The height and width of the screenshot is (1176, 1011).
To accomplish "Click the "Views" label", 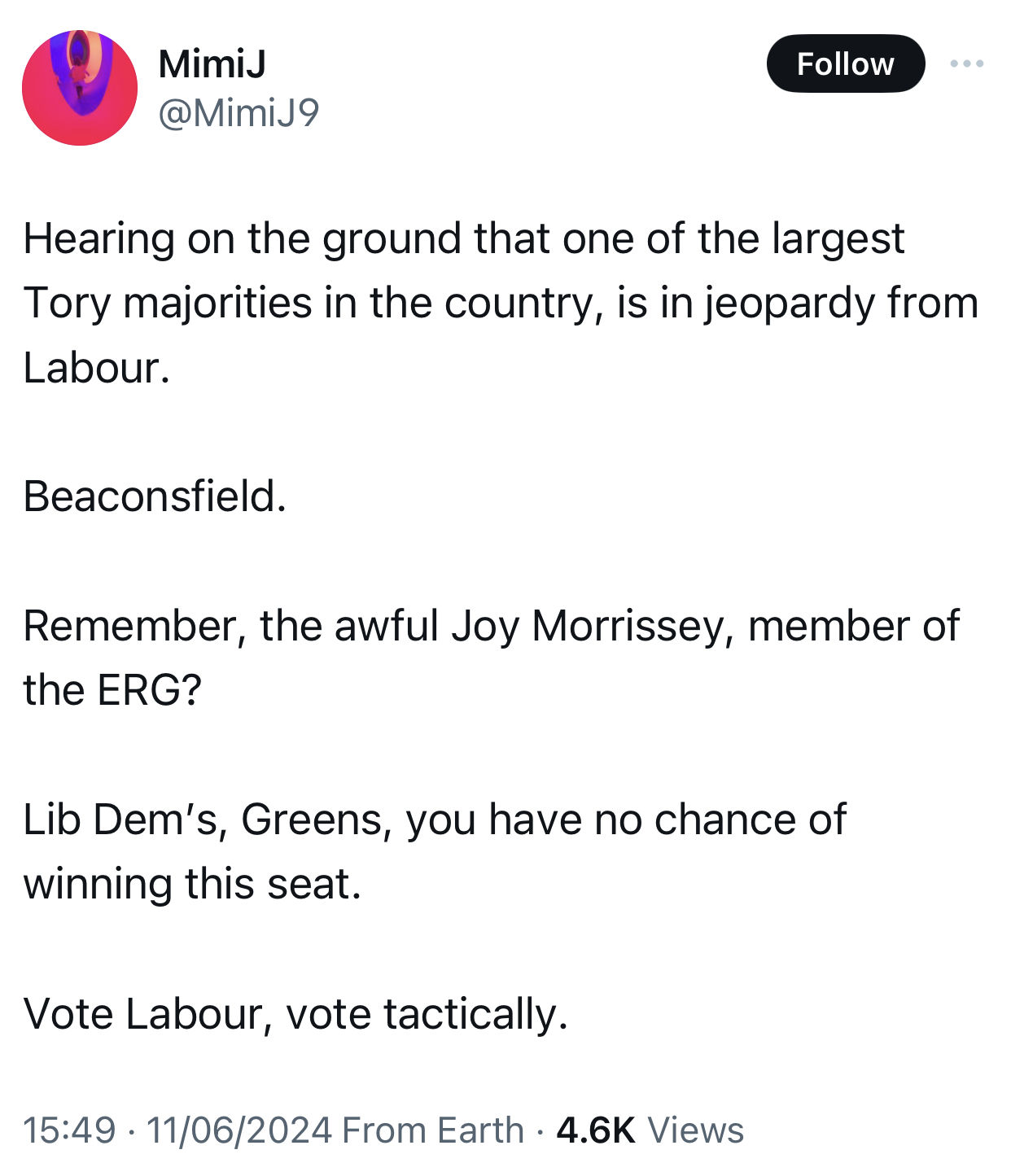I will point(695,1130).
